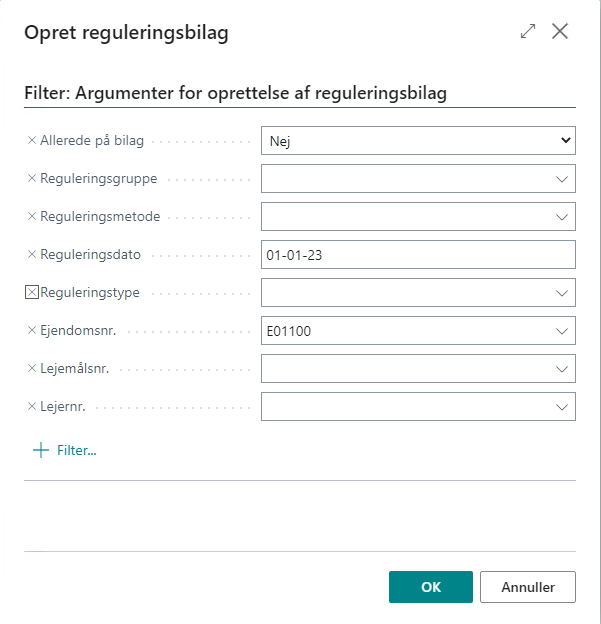Expand the dialog to full screen
Image resolution: width=601 pixels, height=624 pixels.
(528, 31)
